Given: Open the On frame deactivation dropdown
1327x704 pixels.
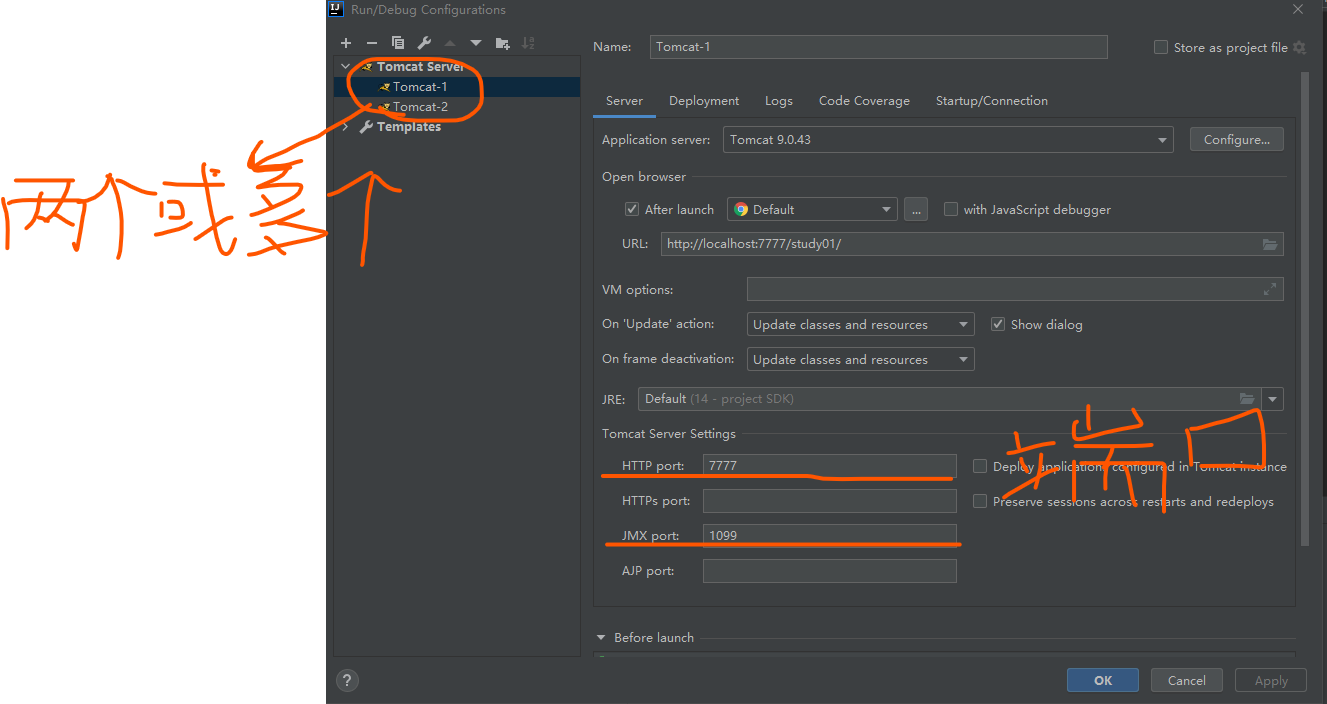Looking at the screenshot, I should 861,359.
